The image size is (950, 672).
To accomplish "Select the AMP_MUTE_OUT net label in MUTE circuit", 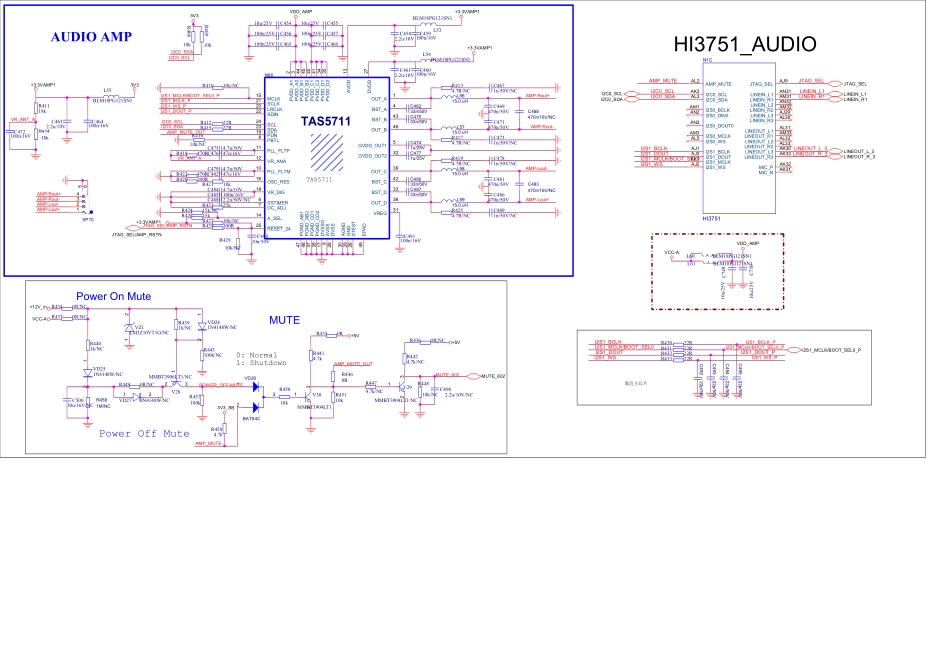I will coord(352,364).
